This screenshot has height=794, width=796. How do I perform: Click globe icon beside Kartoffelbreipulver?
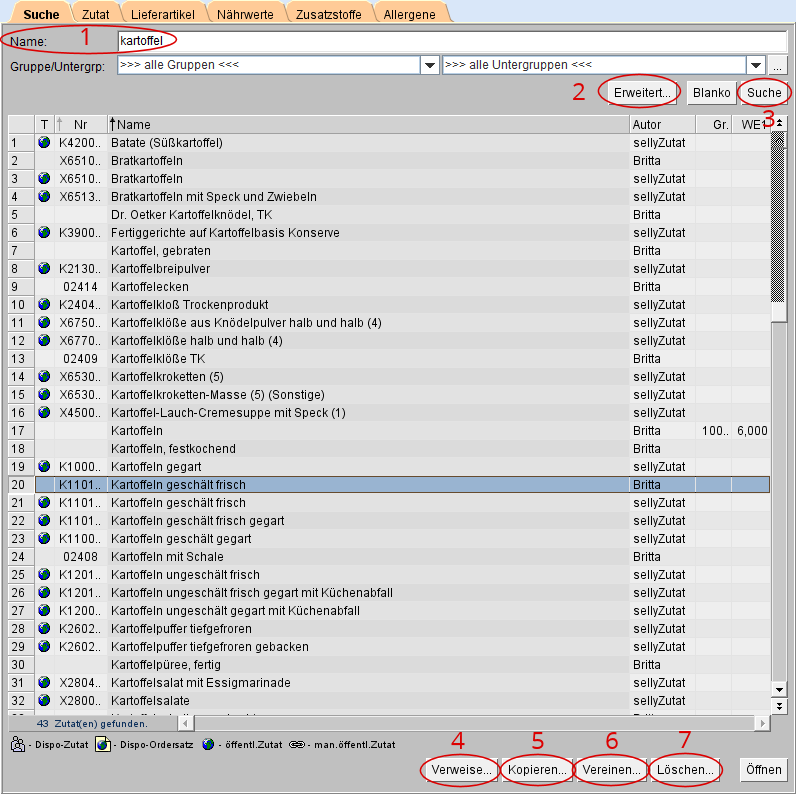point(44,269)
